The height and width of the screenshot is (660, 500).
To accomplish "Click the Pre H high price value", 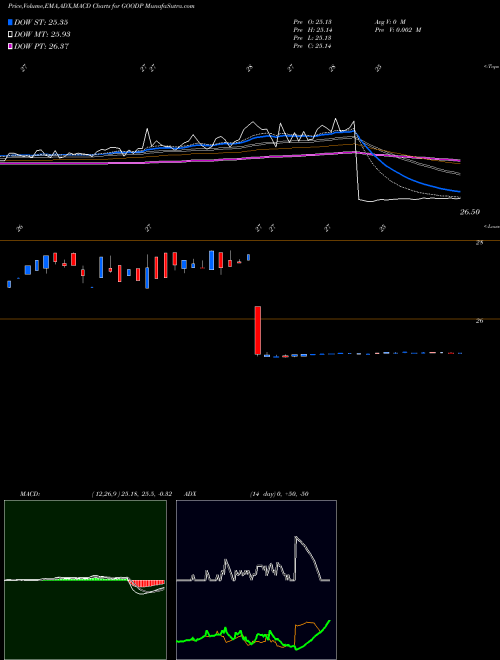I will point(313,30).
